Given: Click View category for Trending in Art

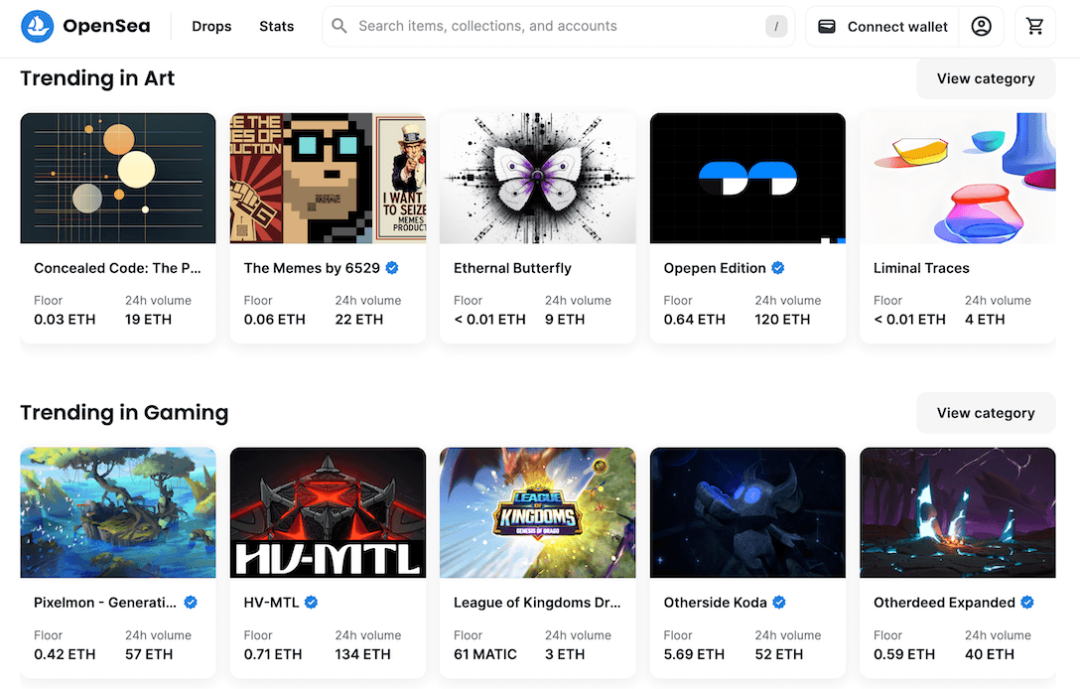Looking at the screenshot, I should (986, 79).
